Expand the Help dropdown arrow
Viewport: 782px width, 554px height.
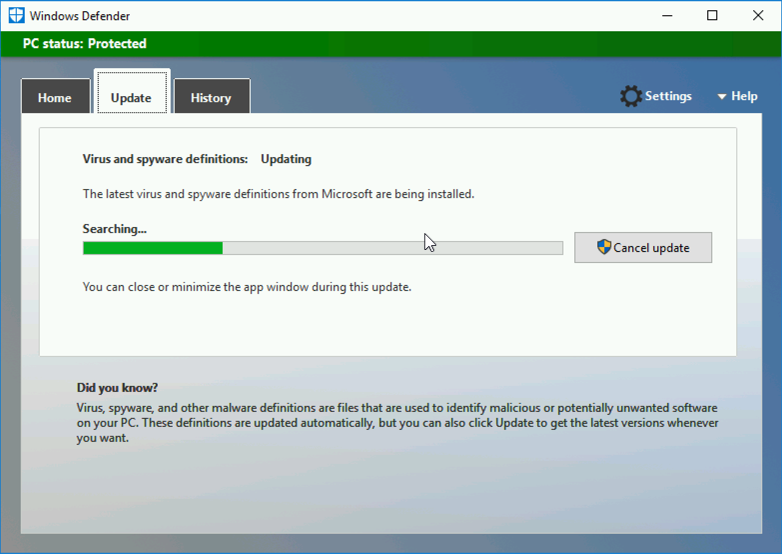(x=722, y=97)
